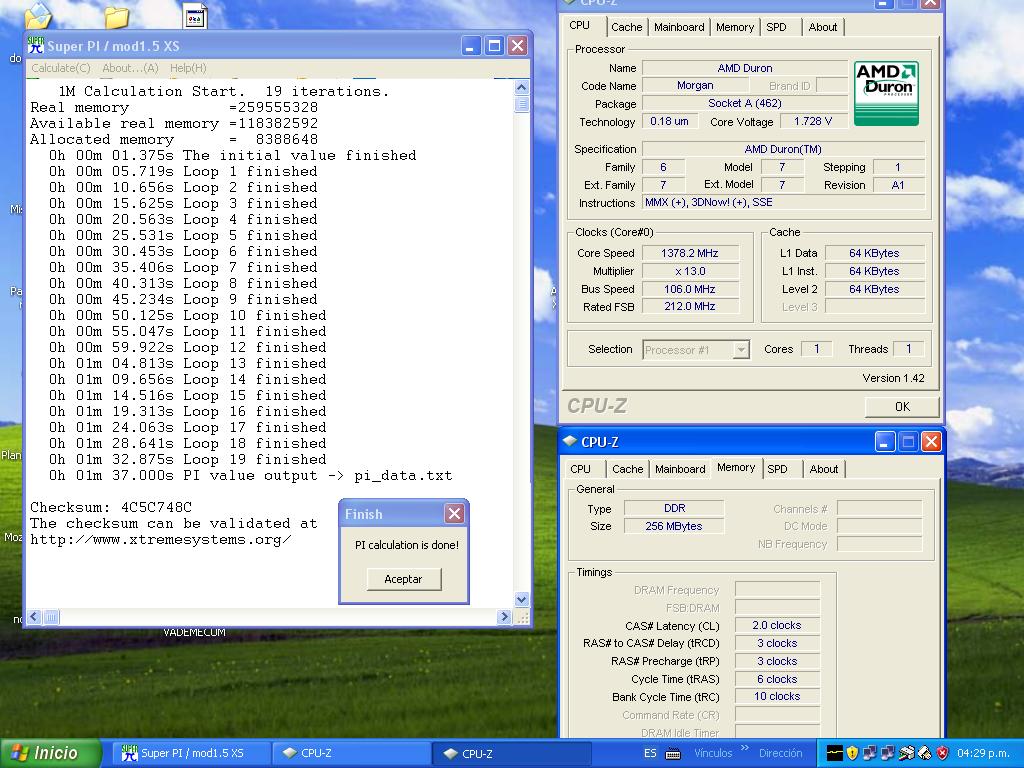Activate the second CPU-Z taskbar button

tap(512, 753)
